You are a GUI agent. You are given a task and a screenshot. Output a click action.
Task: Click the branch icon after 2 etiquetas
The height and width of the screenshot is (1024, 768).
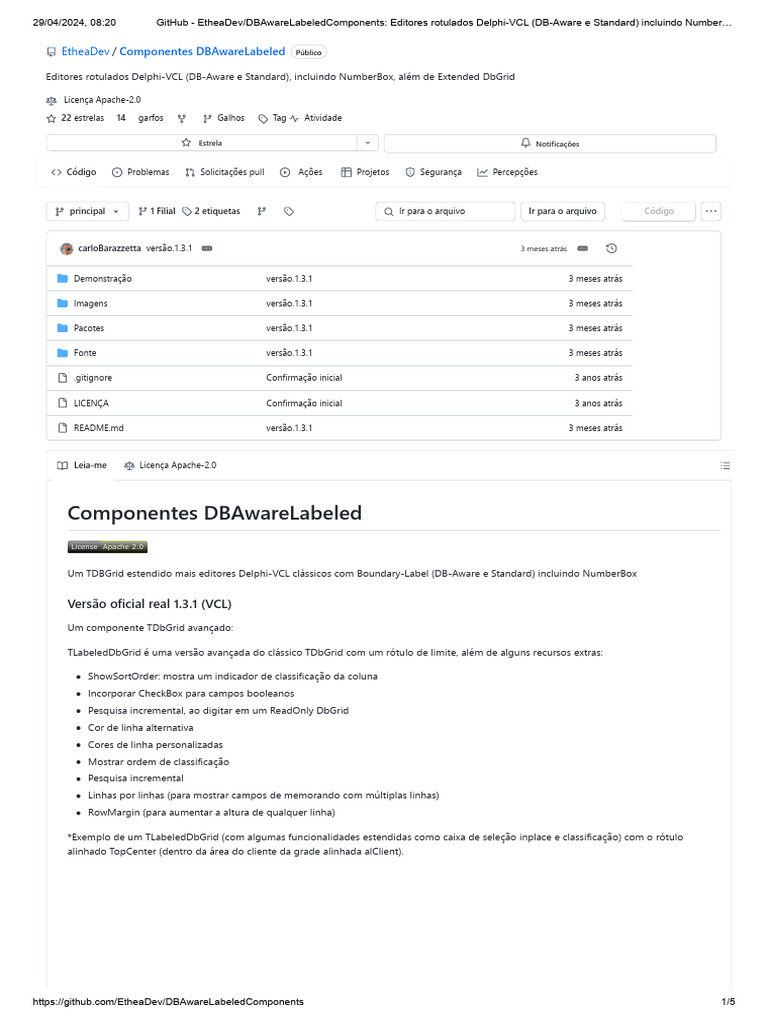pos(262,212)
